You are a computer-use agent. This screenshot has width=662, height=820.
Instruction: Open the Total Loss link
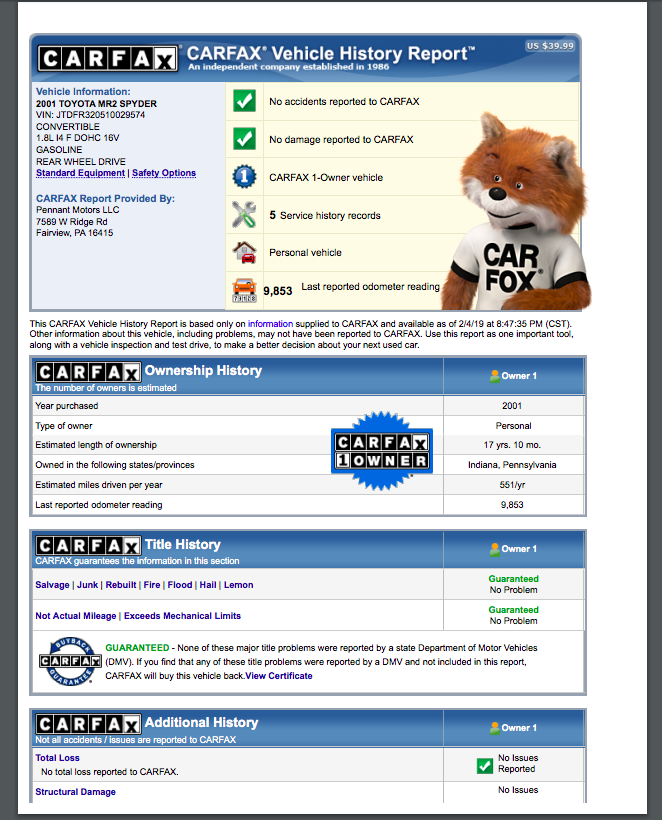pyautogui.click(x=58, y=758)
